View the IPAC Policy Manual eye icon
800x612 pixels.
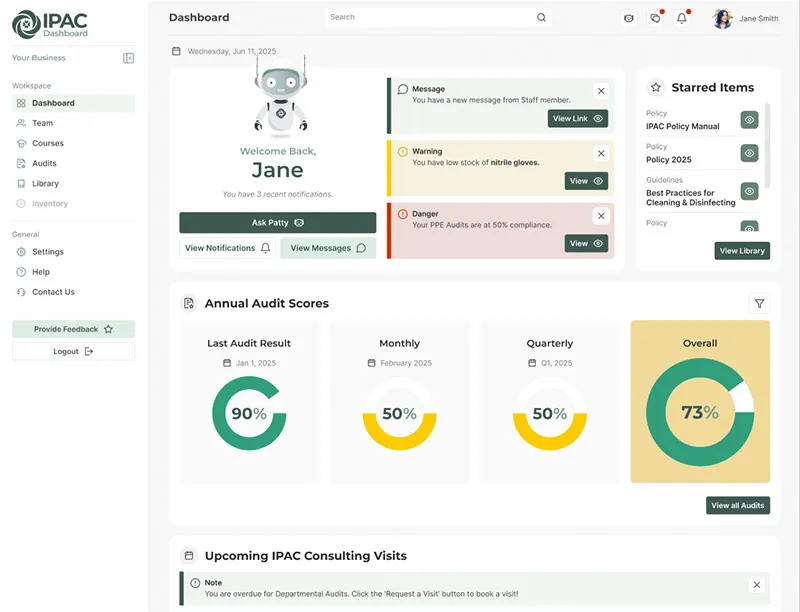749,120
